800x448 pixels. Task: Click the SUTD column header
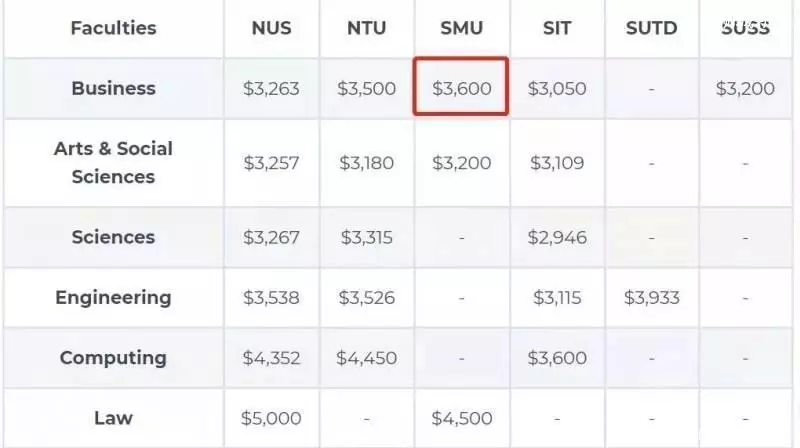point(652,28)
